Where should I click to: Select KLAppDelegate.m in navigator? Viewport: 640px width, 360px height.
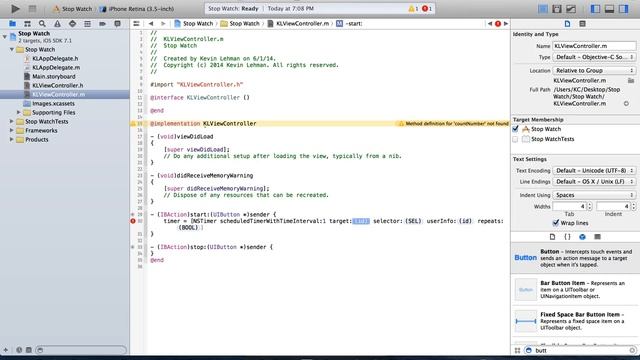click(56, 67)
